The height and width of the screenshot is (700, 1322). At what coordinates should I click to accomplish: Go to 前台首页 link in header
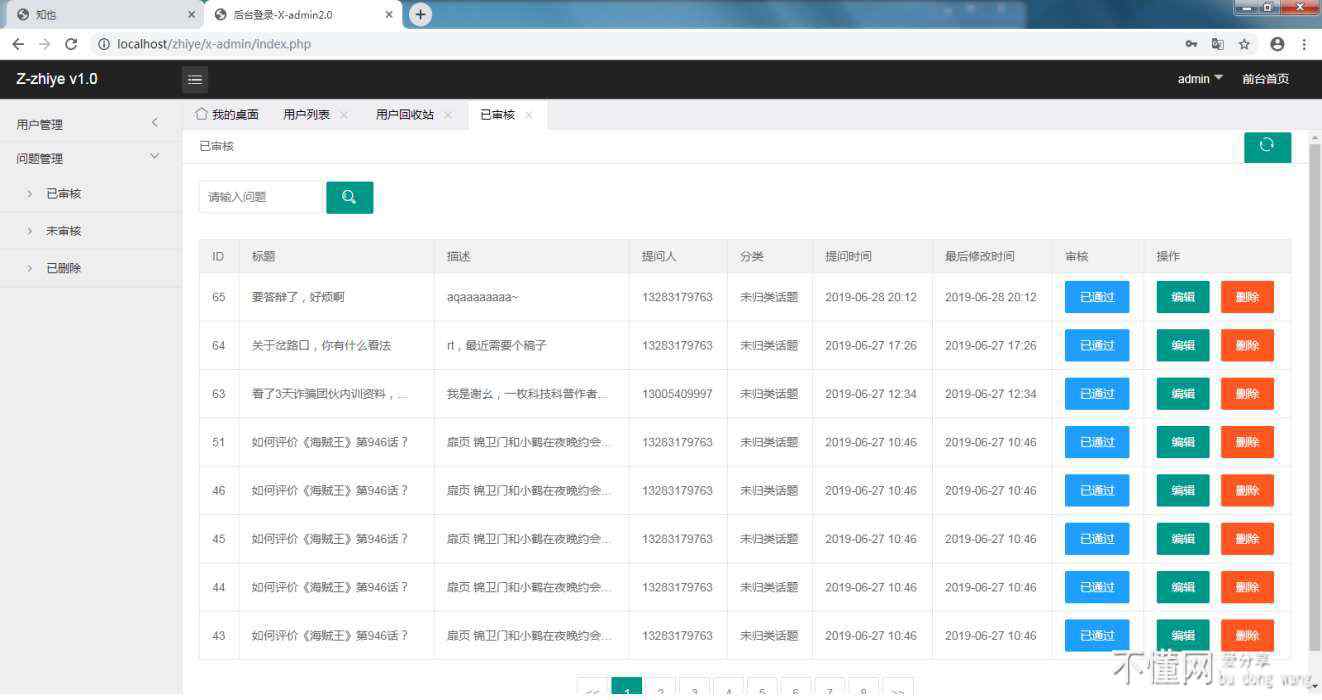[1265, 79]
